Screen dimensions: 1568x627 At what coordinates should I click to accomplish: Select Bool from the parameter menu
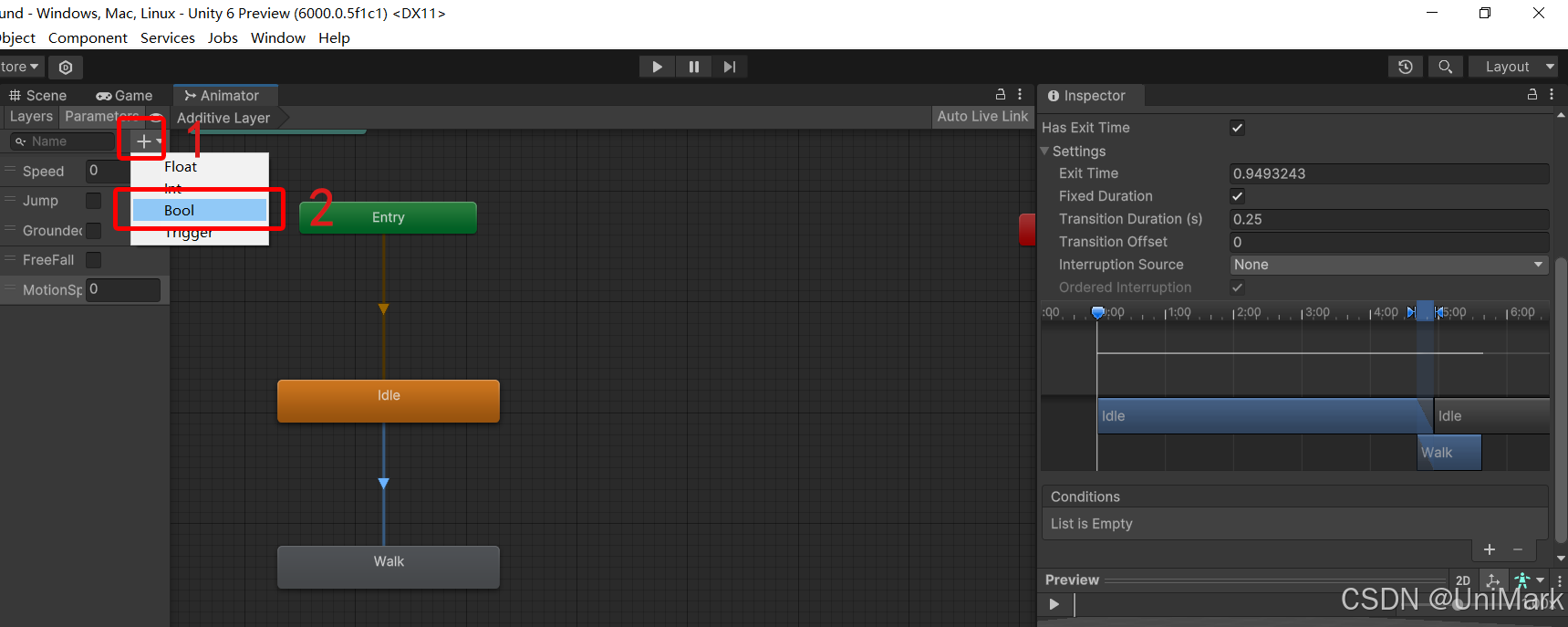(x=200, y=211)
